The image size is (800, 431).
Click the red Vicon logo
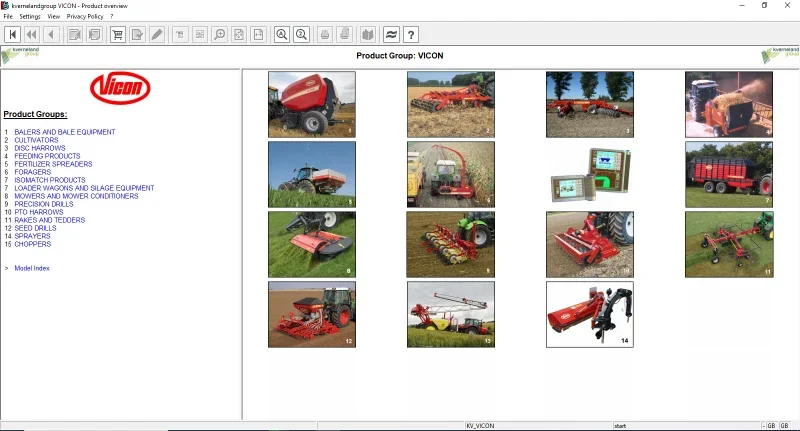pyautogui.click(x=120, y=88)
